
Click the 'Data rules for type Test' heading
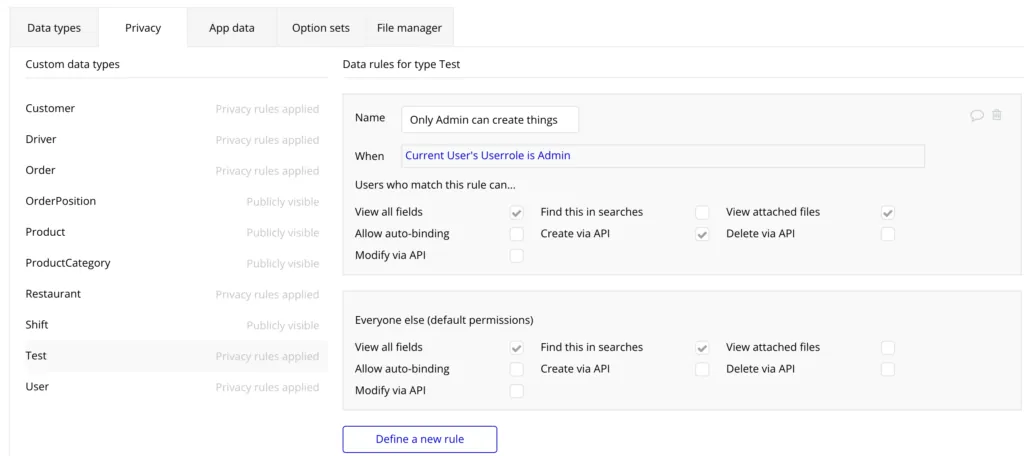tap(401, 64)
